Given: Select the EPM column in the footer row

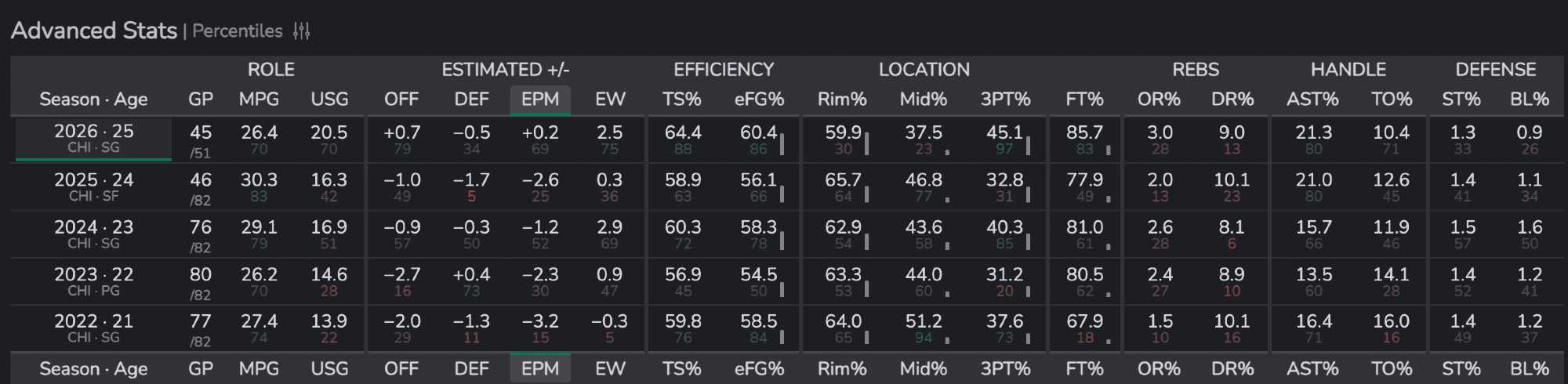Looking at the screenshot, I should [540, 368].
